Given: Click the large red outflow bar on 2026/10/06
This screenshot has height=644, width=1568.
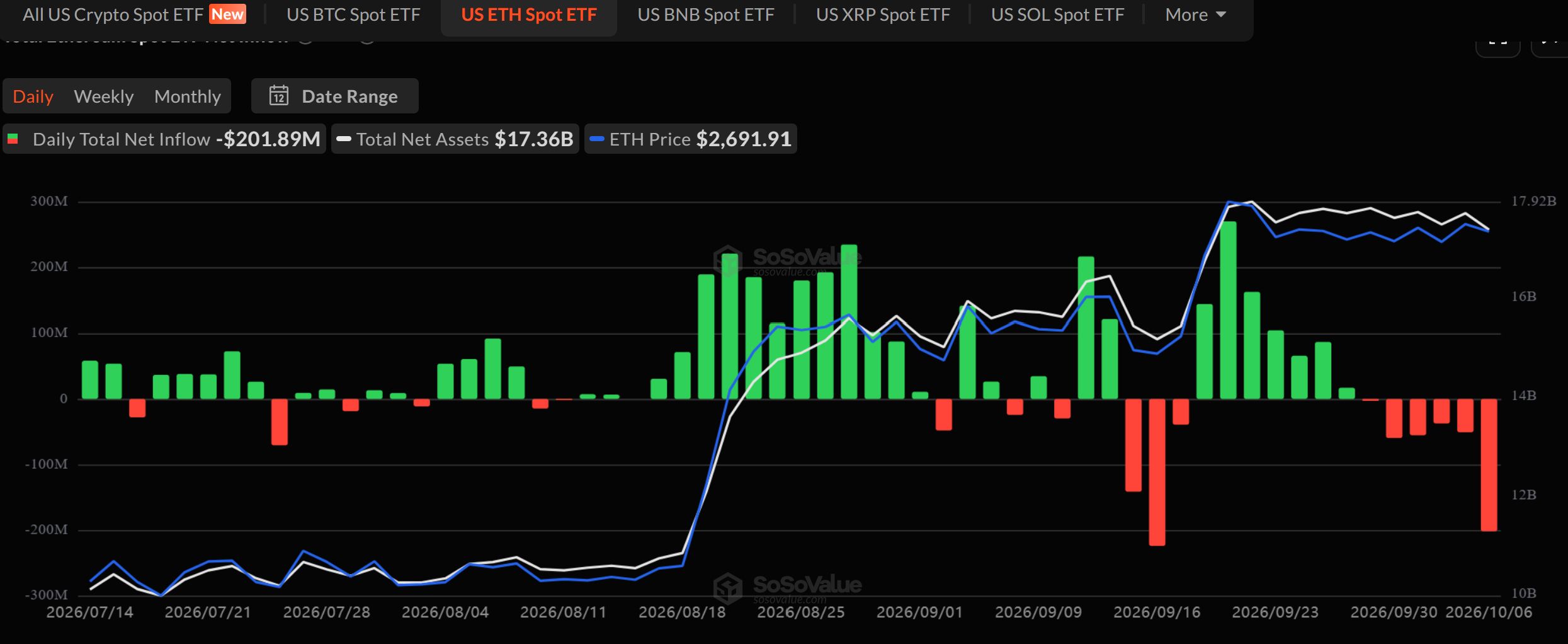Looking at the screenshot, I should (x=1489, y=465).
